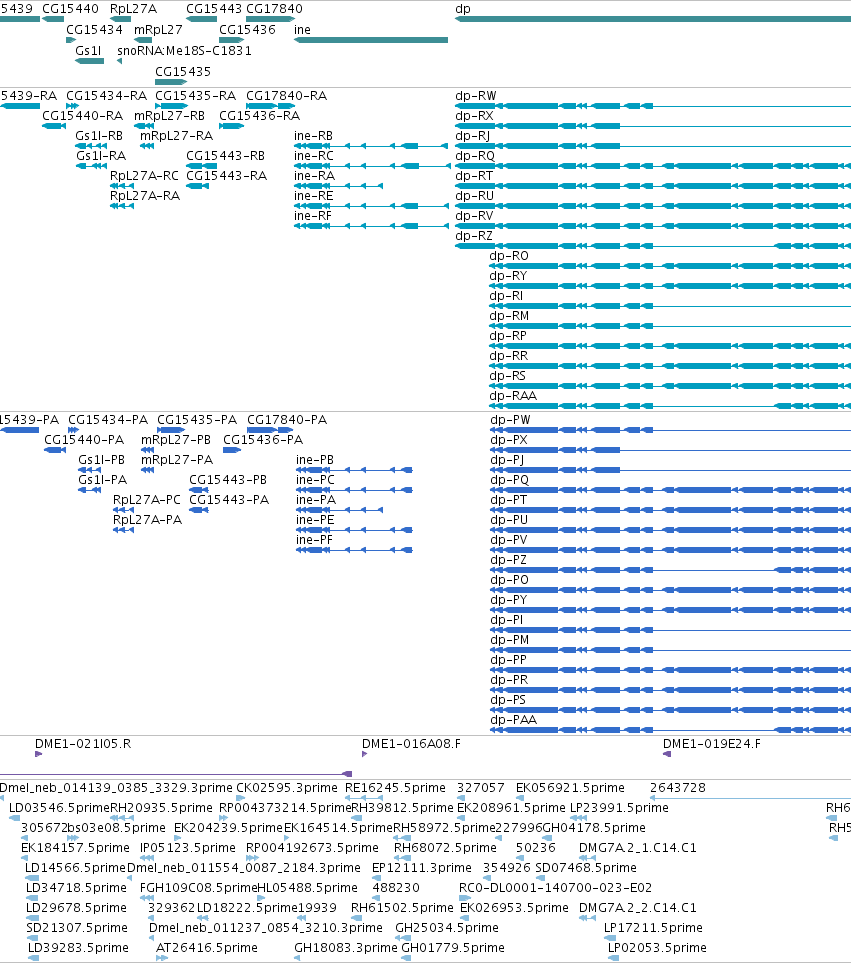Click the CG15440-RA transcript
Screen dimensions: 851x963
click(x=54, y=127)
